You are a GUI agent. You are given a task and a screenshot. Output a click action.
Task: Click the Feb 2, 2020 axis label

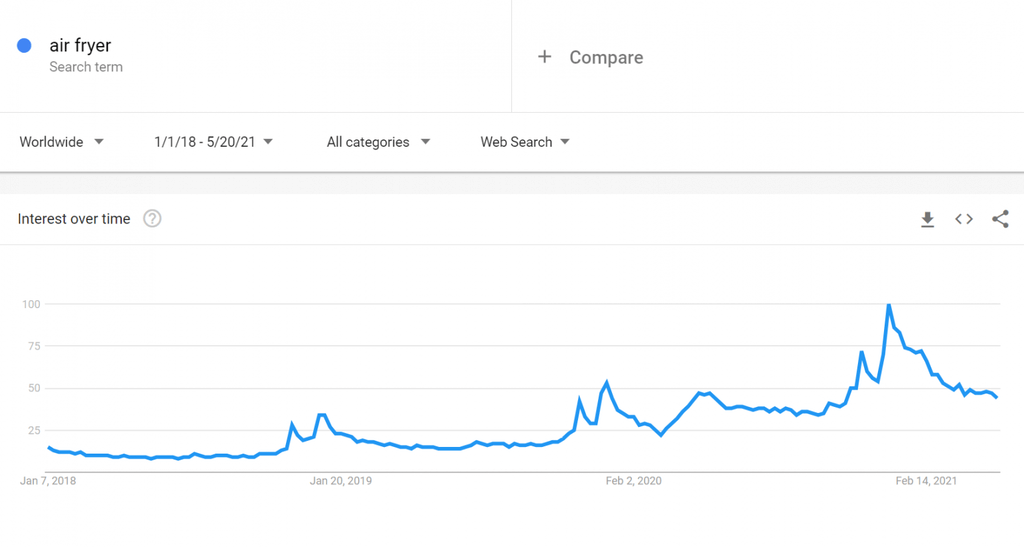633,481
